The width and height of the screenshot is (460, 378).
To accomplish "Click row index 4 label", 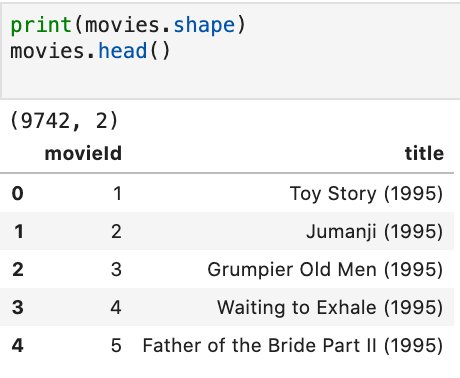I will 18,346.
